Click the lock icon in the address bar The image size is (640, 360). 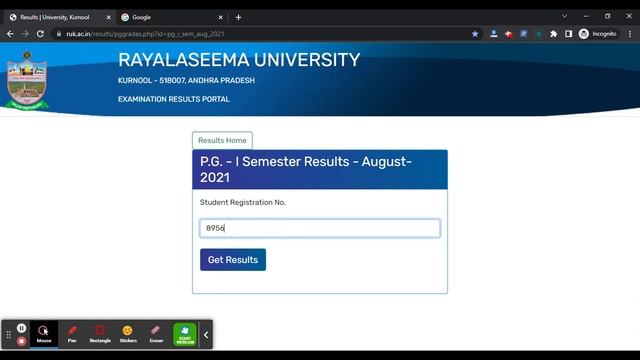tap(59, 34)
